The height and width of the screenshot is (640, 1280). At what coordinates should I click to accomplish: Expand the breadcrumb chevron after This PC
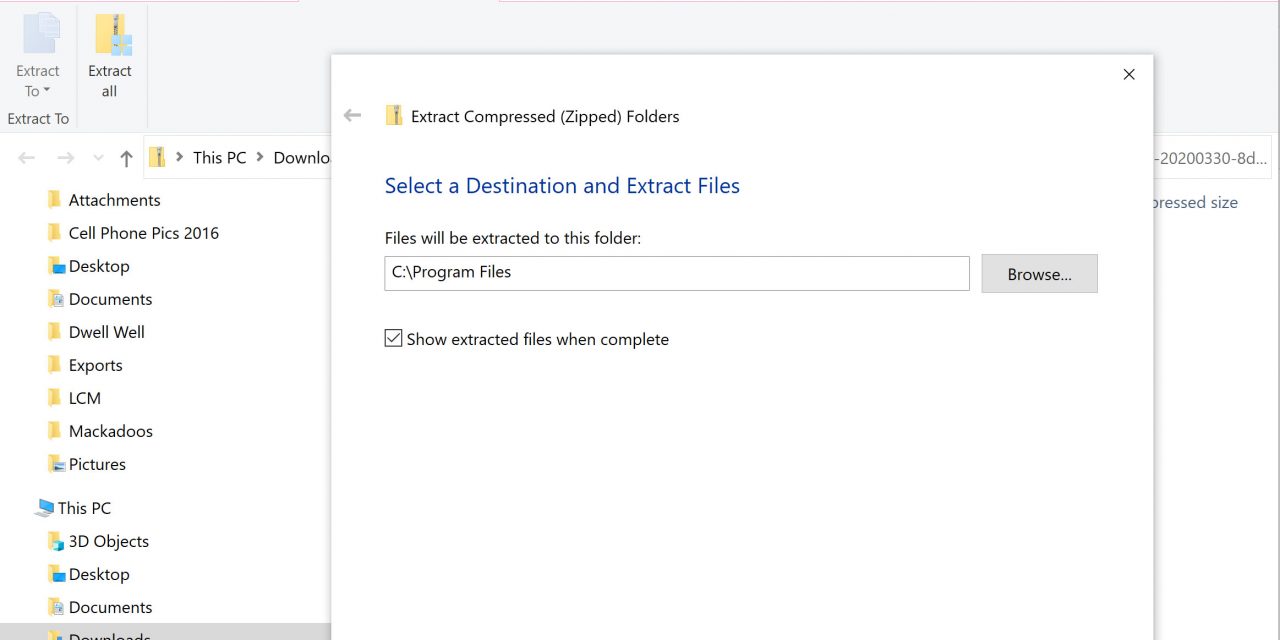click(x=260, y=157)
